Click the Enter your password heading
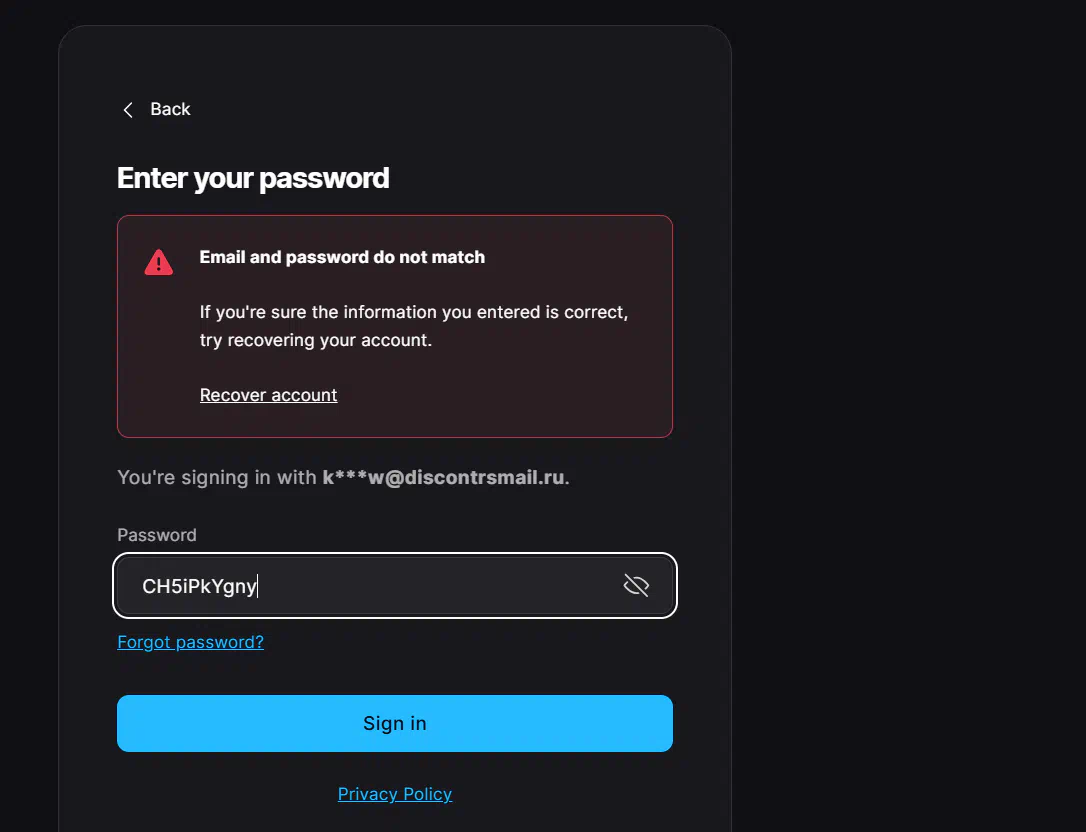 coord(253,178)
